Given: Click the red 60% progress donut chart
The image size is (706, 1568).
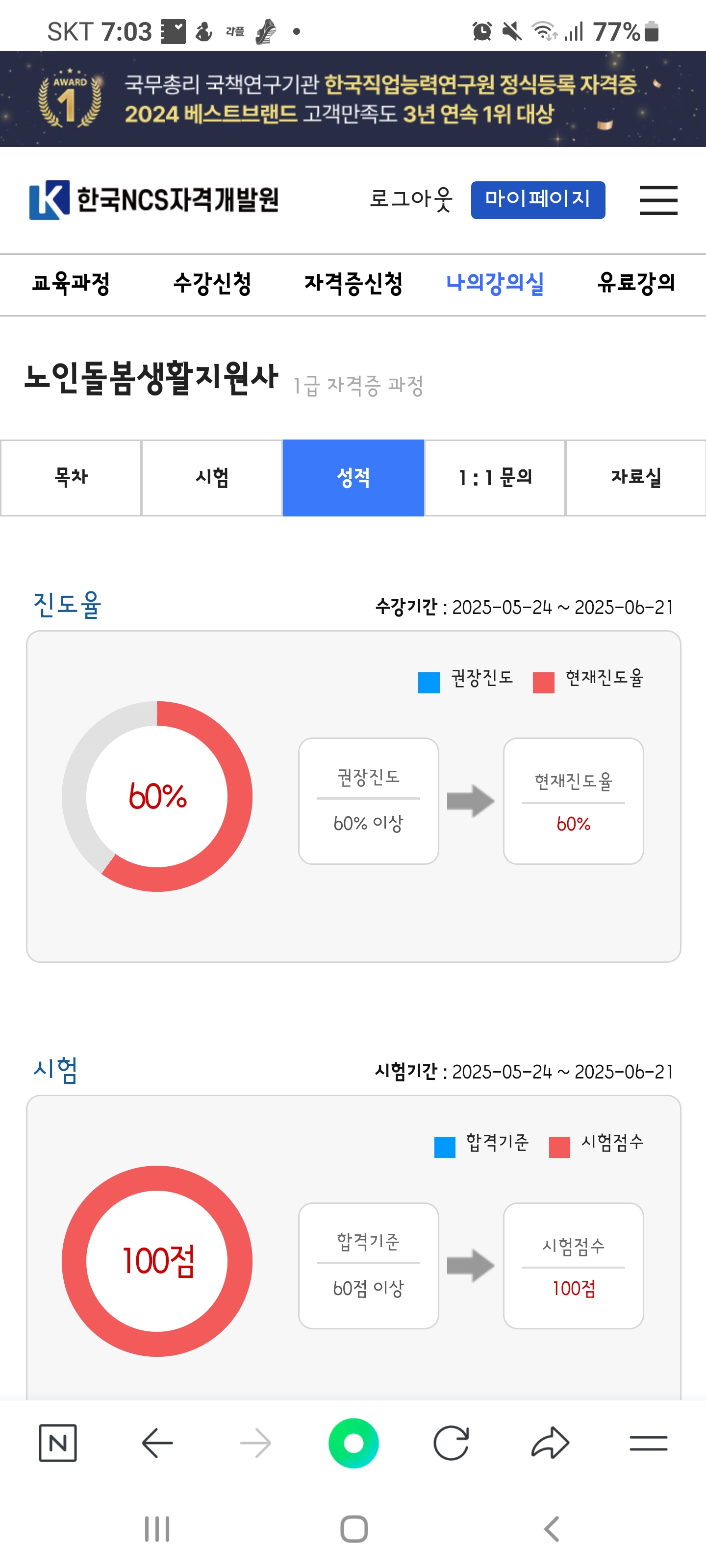Looking at the screenshot, I should point(157,796).
